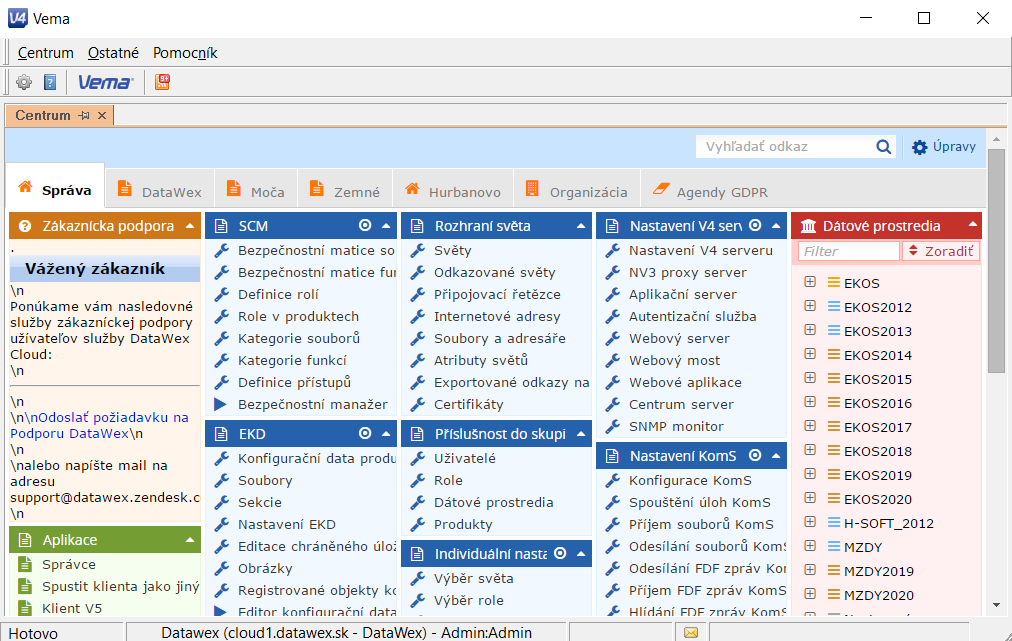Click the question mark icon in Zákaznícka podpora
Viewport: 1012px width, 641px height.
coord(25,226)
